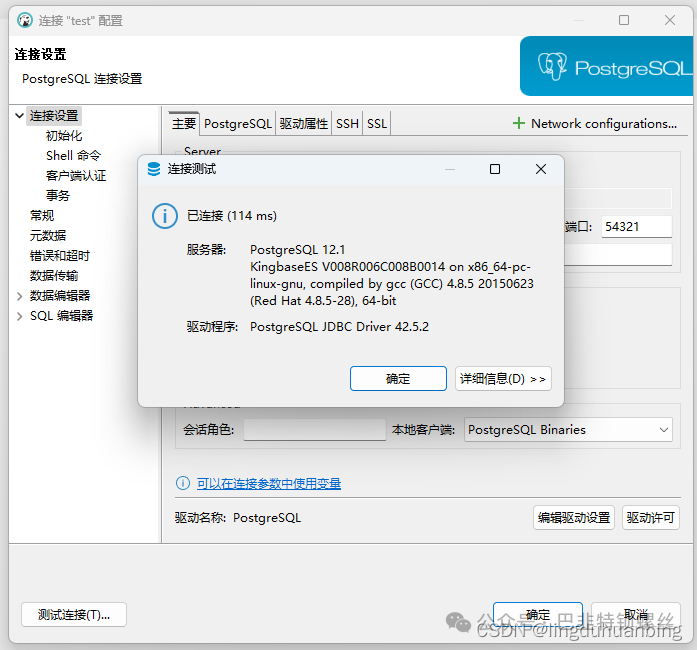
Task: Expand the SQL 编辑器 tree node
Action: 19,316
